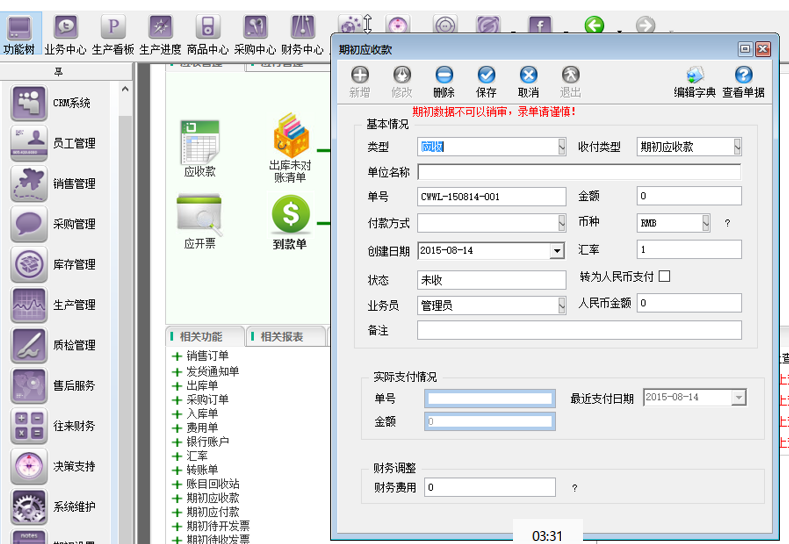Expand the 类型 dropdown
789x544 pixels.
pyautogui.click(x=562, y=146)
